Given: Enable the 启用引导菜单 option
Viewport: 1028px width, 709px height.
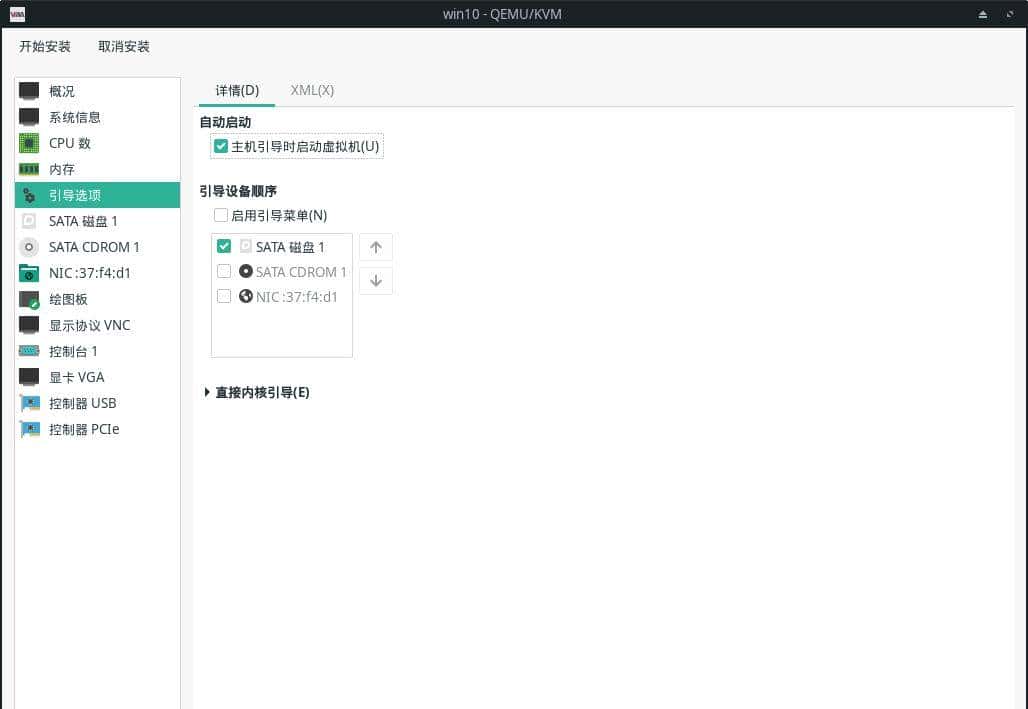Looking at the screenshot, I should [x=220, y=215].
